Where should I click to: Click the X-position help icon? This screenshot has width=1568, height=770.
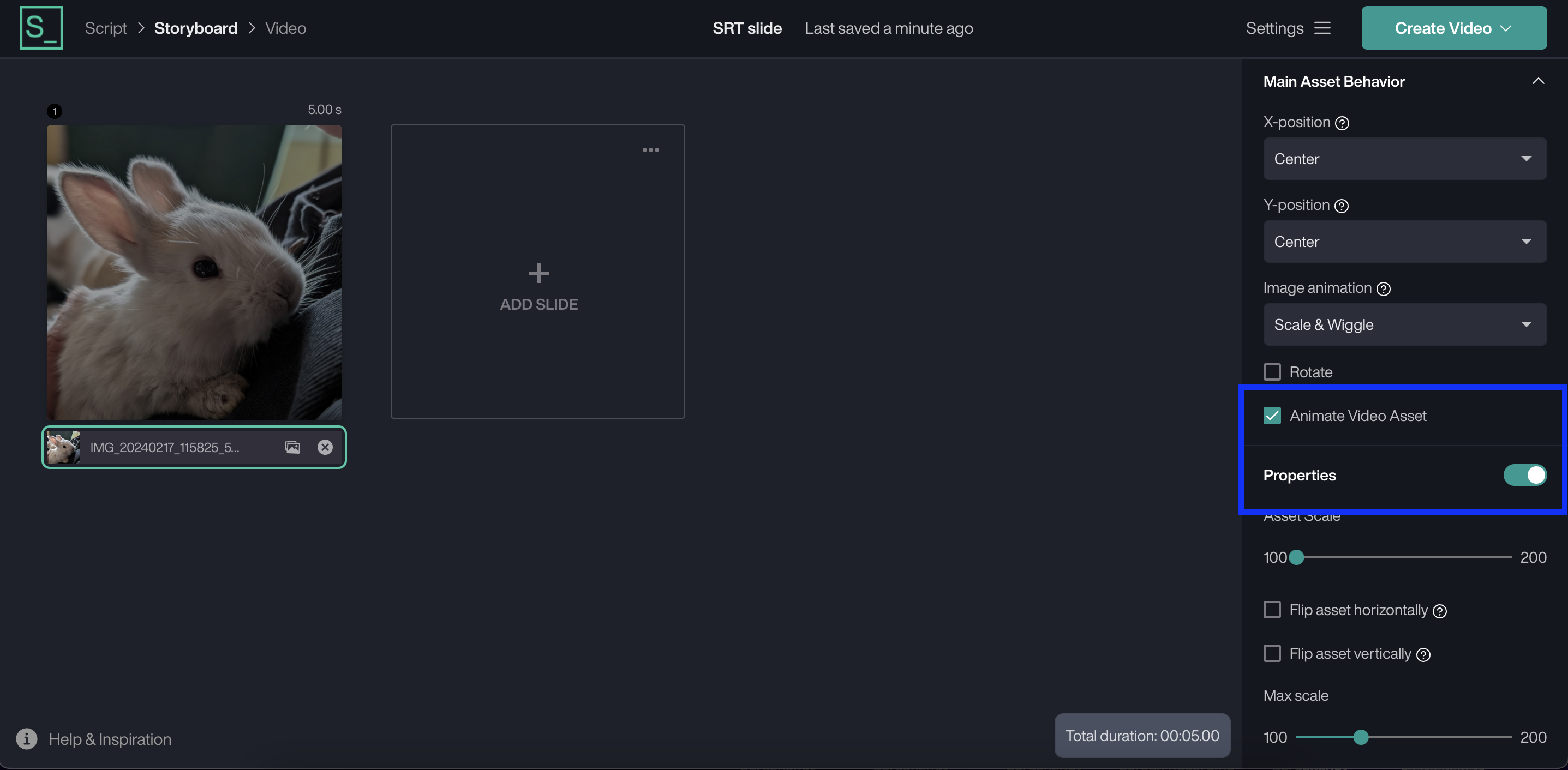(1343, 122)
